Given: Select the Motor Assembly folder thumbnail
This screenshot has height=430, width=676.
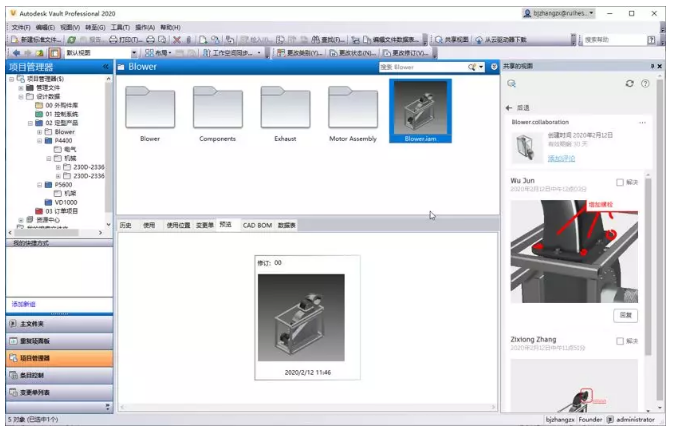Looking at the screenshot, I should pos(353,113).
